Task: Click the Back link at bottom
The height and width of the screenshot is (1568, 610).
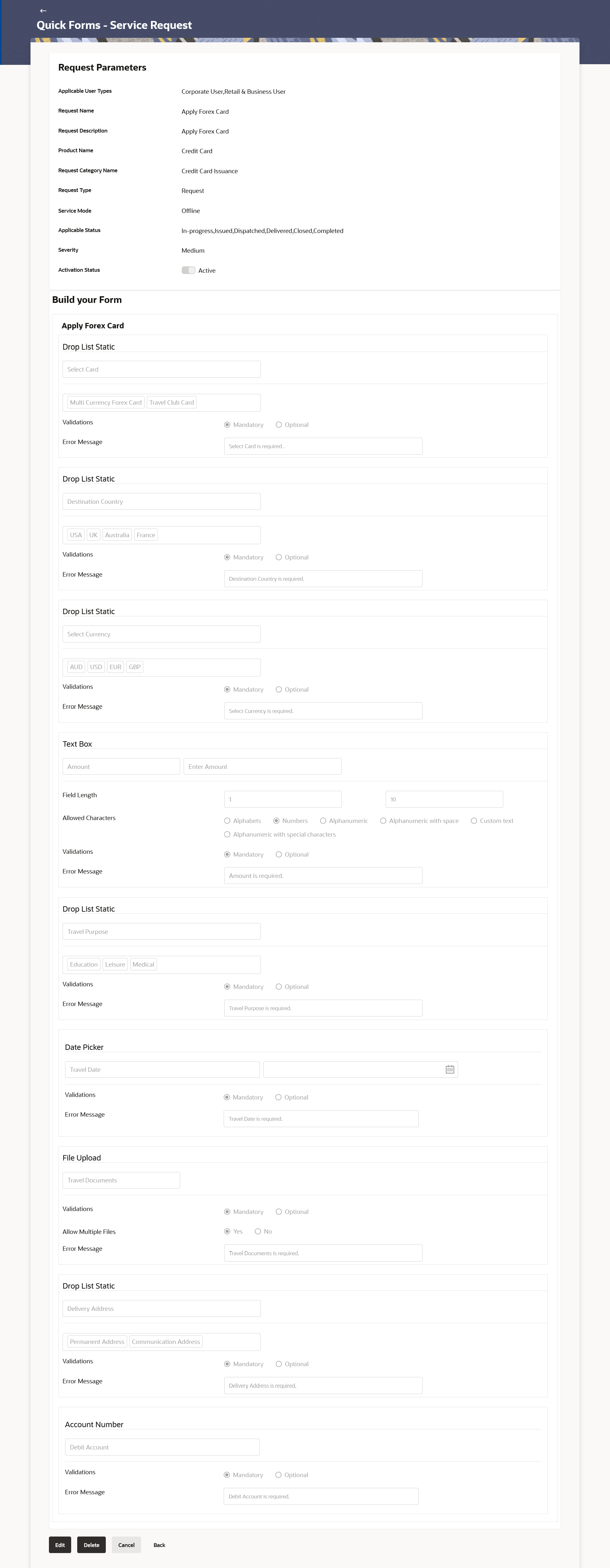Action: [x=159, y=1545]
